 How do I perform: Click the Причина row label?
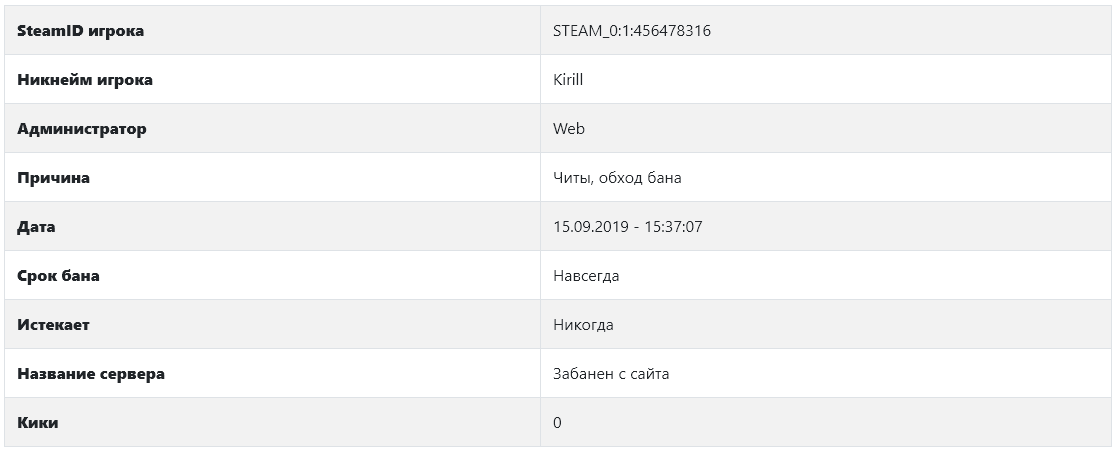tap(53, 178)
